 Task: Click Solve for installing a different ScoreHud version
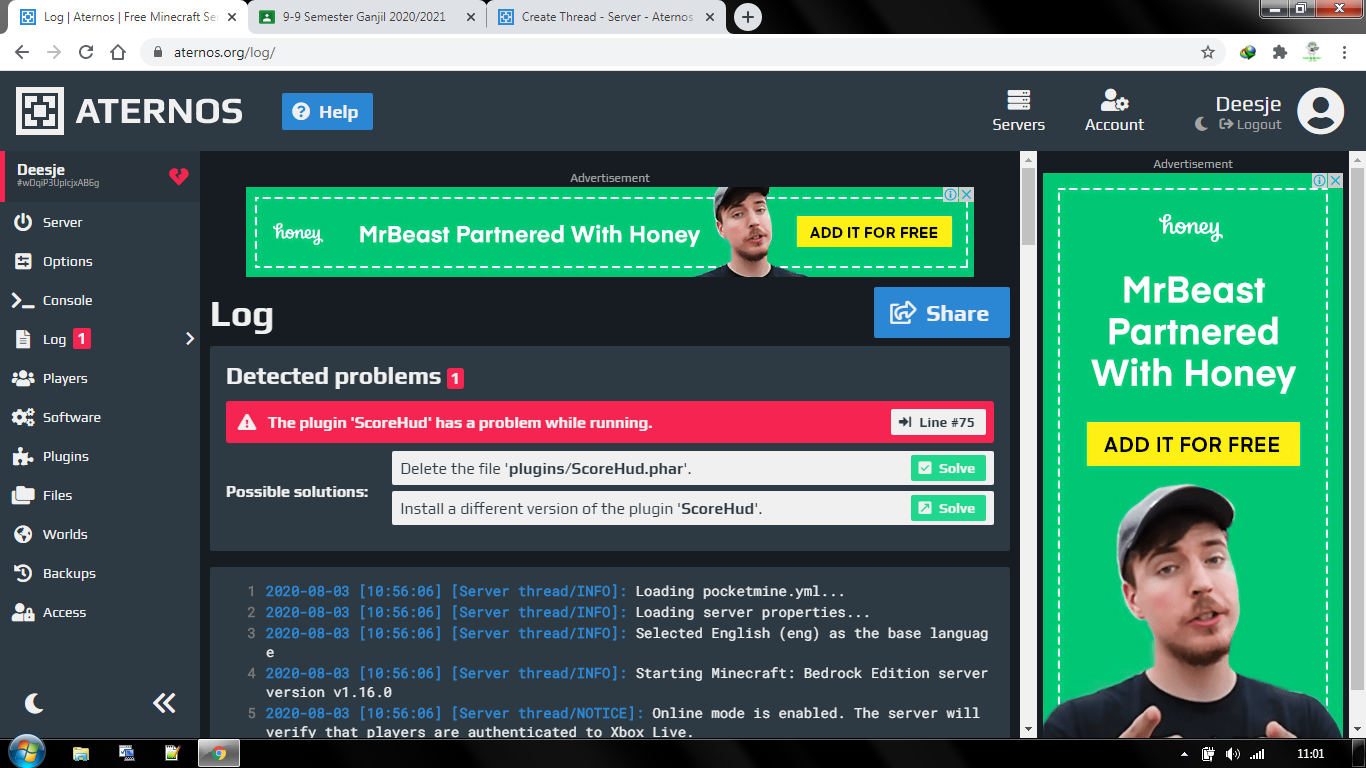point(947,508)
